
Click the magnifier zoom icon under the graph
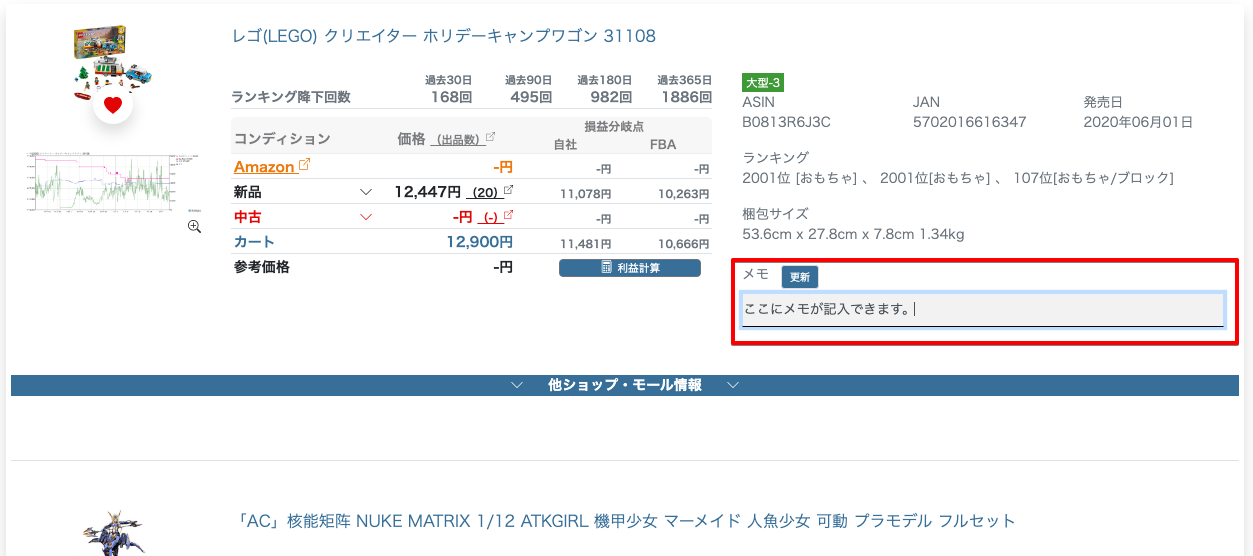pyautogui.click(x=194, y=227)
